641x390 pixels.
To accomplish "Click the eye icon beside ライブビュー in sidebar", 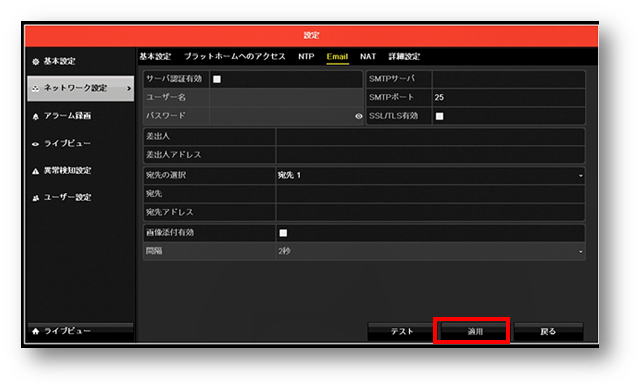I will [36, 144].
